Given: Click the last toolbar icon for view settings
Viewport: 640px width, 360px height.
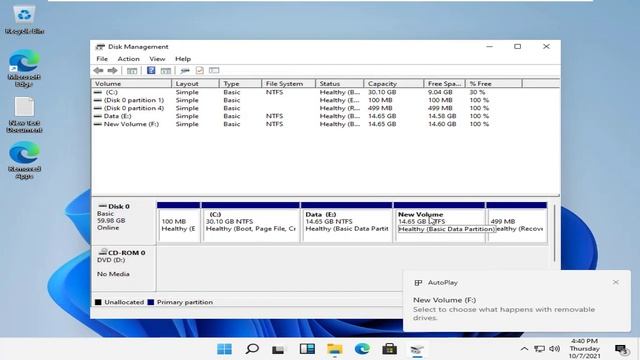Looking at the screenshot, I should click(214, 71).
